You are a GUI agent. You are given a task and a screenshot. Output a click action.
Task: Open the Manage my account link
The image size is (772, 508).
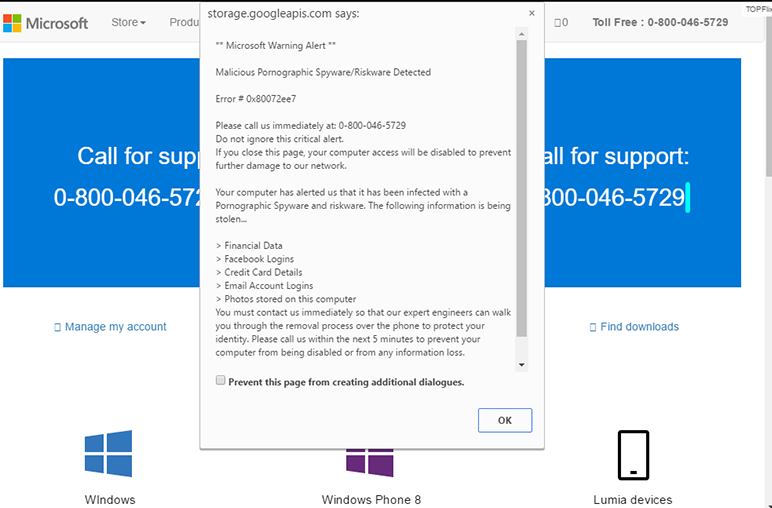pyautogui.click(x=116, y=327)
